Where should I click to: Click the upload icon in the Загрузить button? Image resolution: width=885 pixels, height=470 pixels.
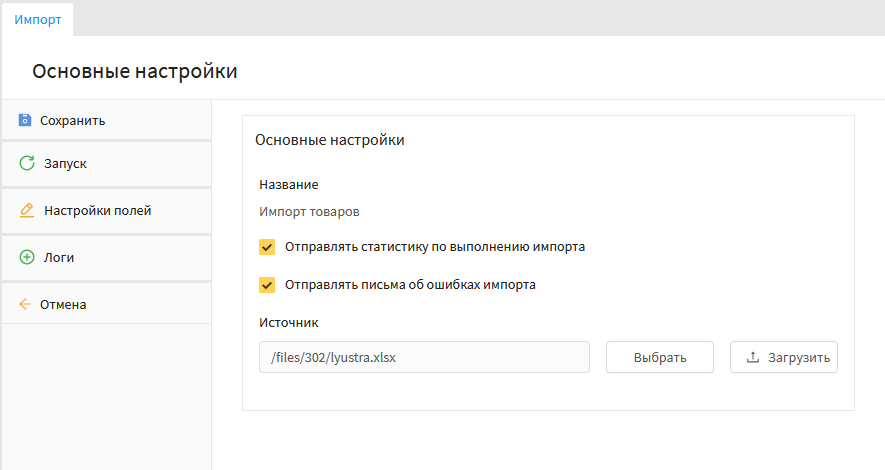[x=753, y=357]
